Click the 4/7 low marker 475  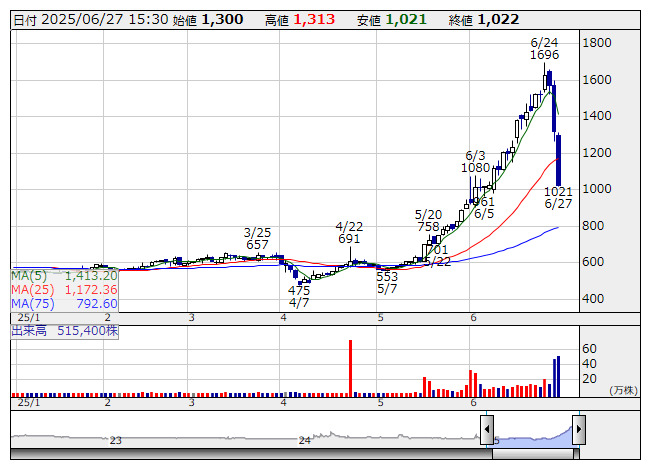[x=299, y=290]
